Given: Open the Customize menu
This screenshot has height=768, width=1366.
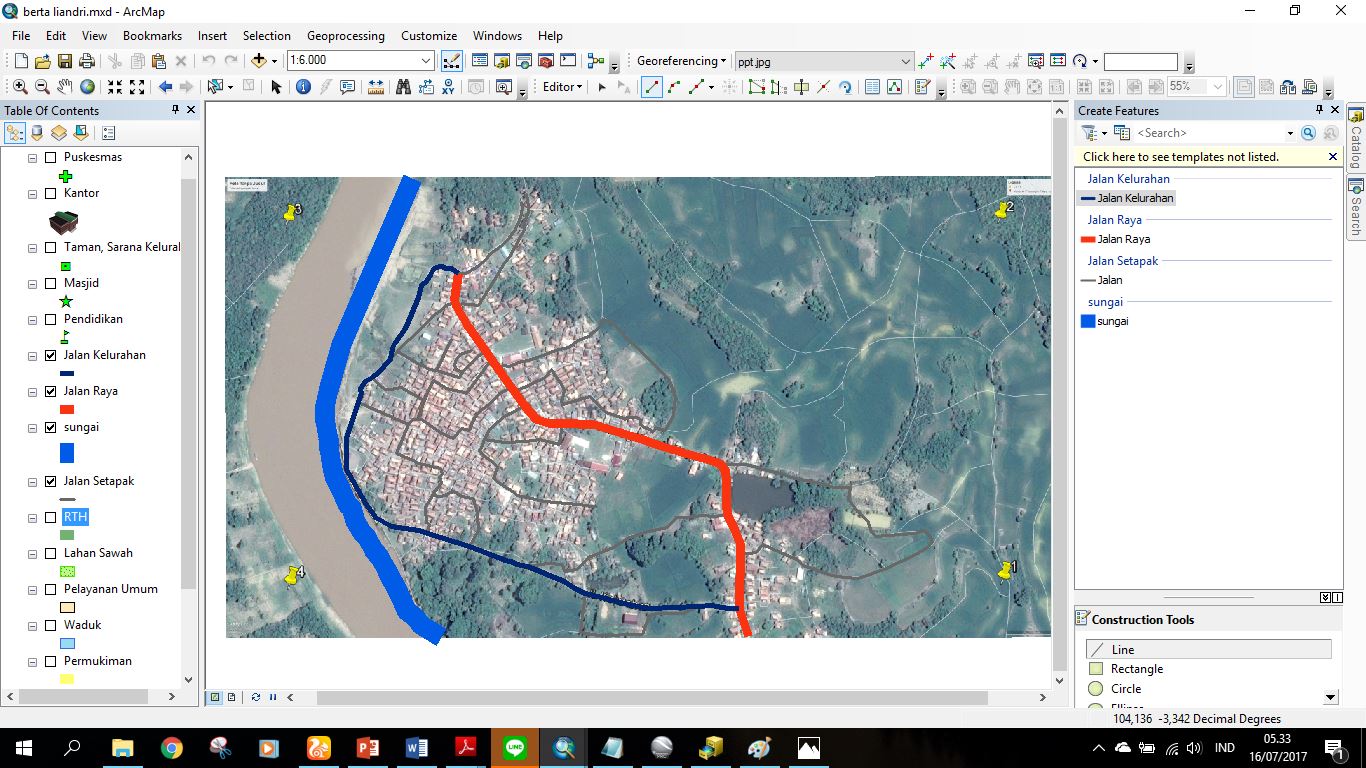Looking at the screenshot, I should coord(428,35).
